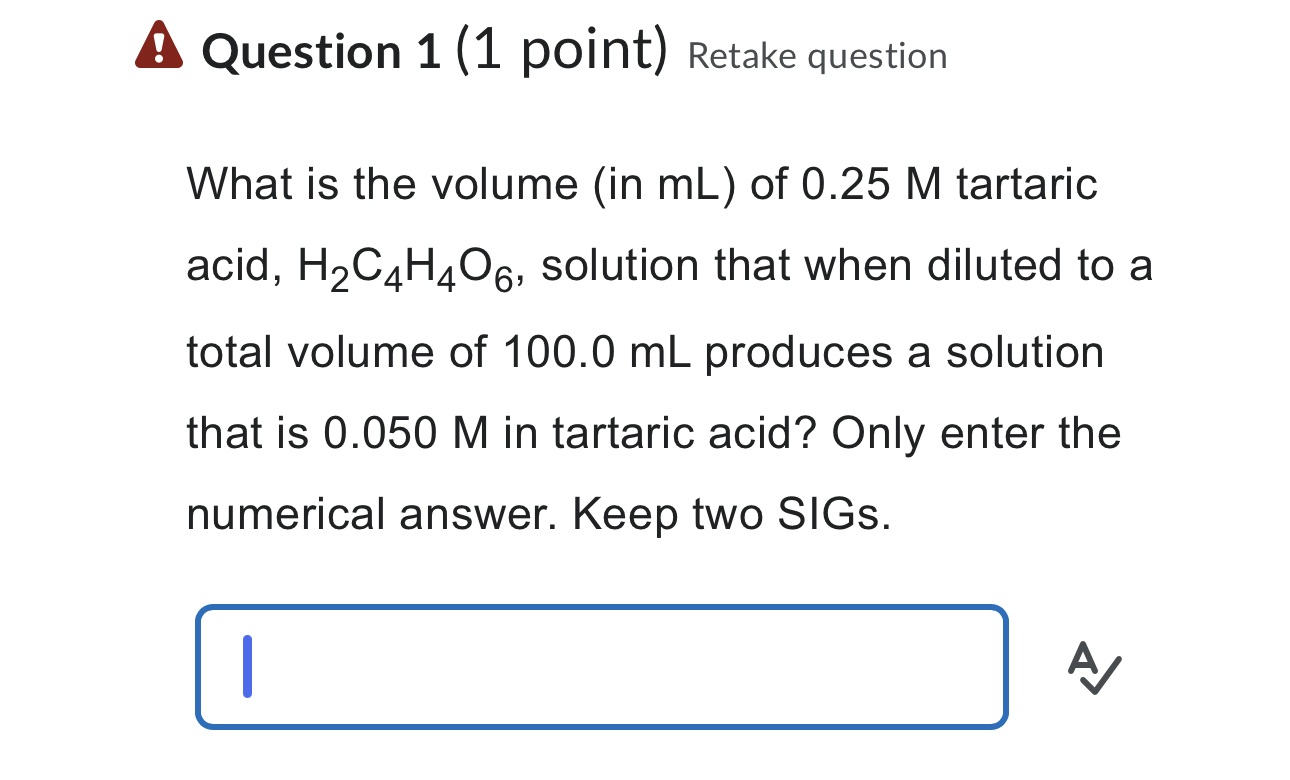Viewport: 1290px width, 780px height.
Task: Select the spell check icon beside the answer box
Action: point(1097,668)
